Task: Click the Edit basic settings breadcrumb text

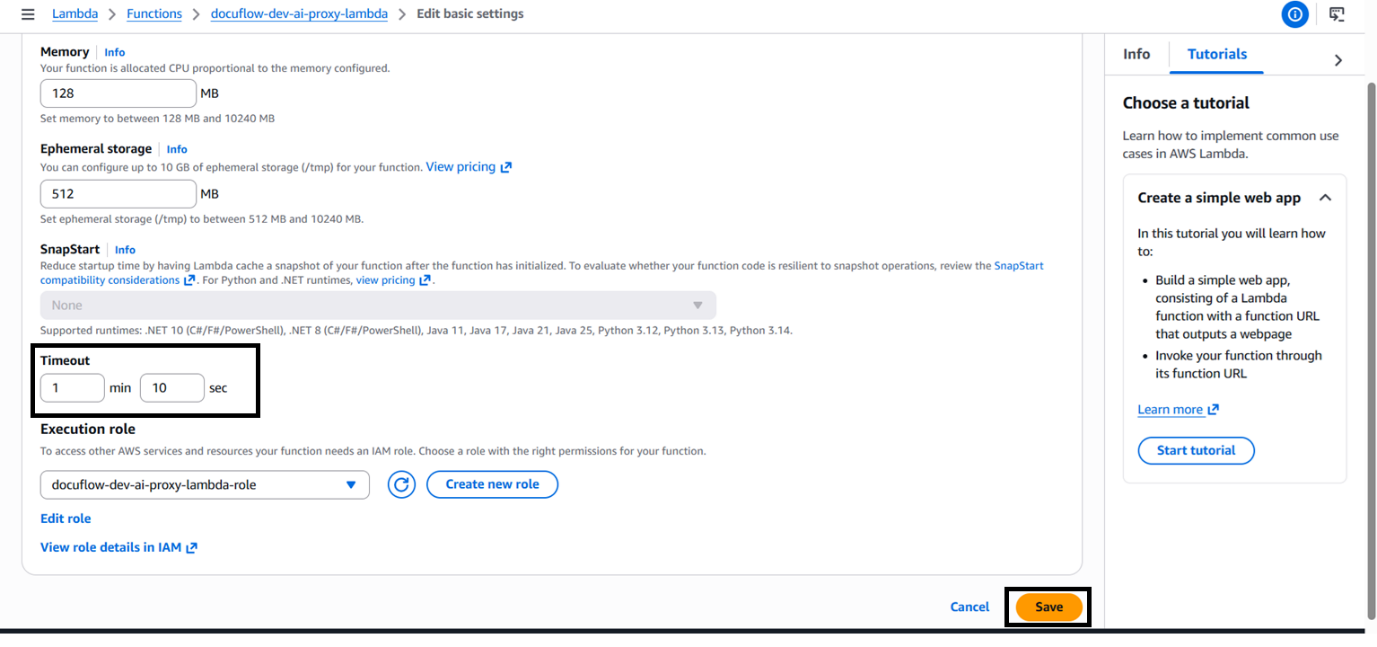Action: coord(470,14)
